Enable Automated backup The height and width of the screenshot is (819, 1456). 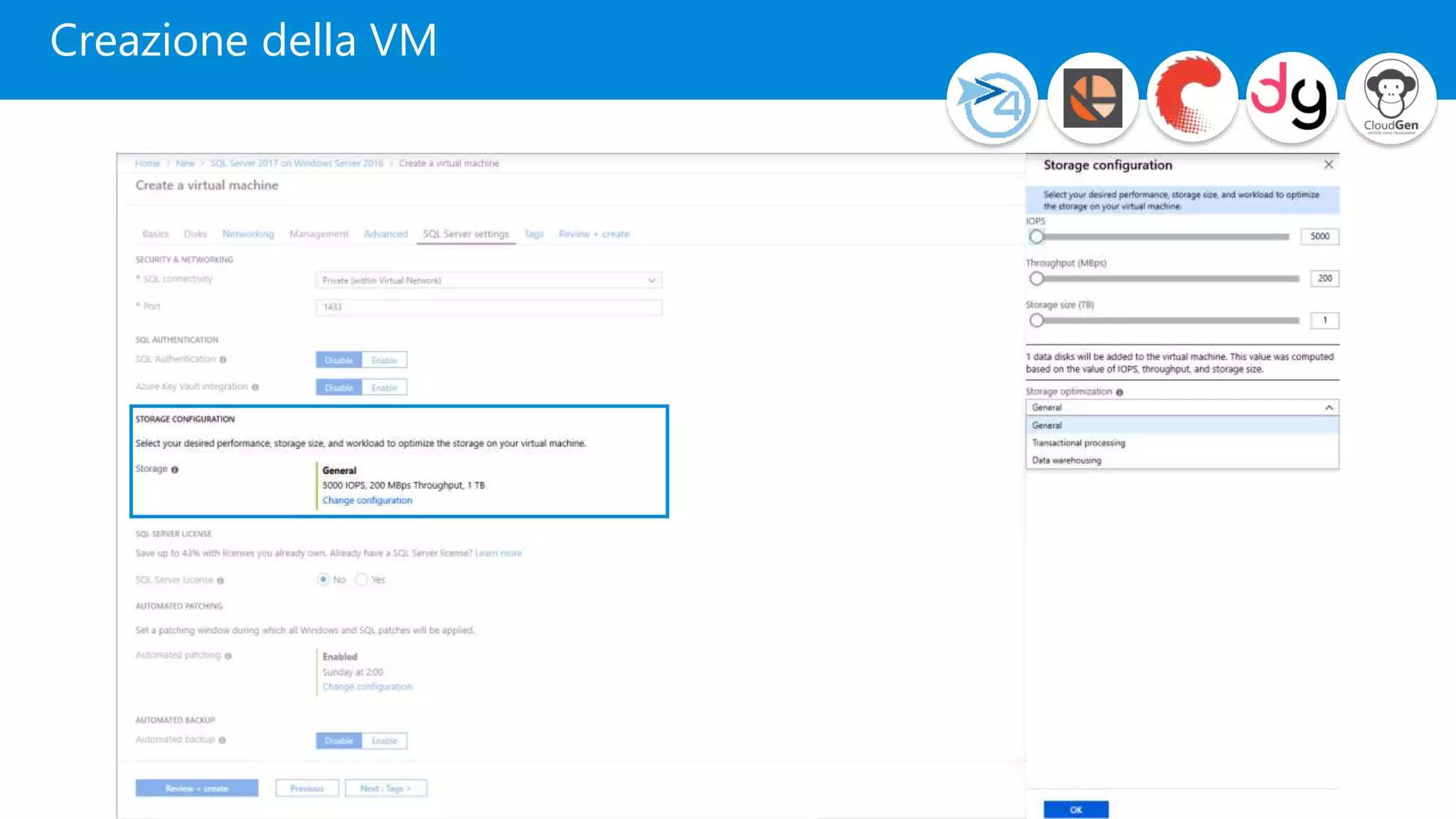pos(384,741)
